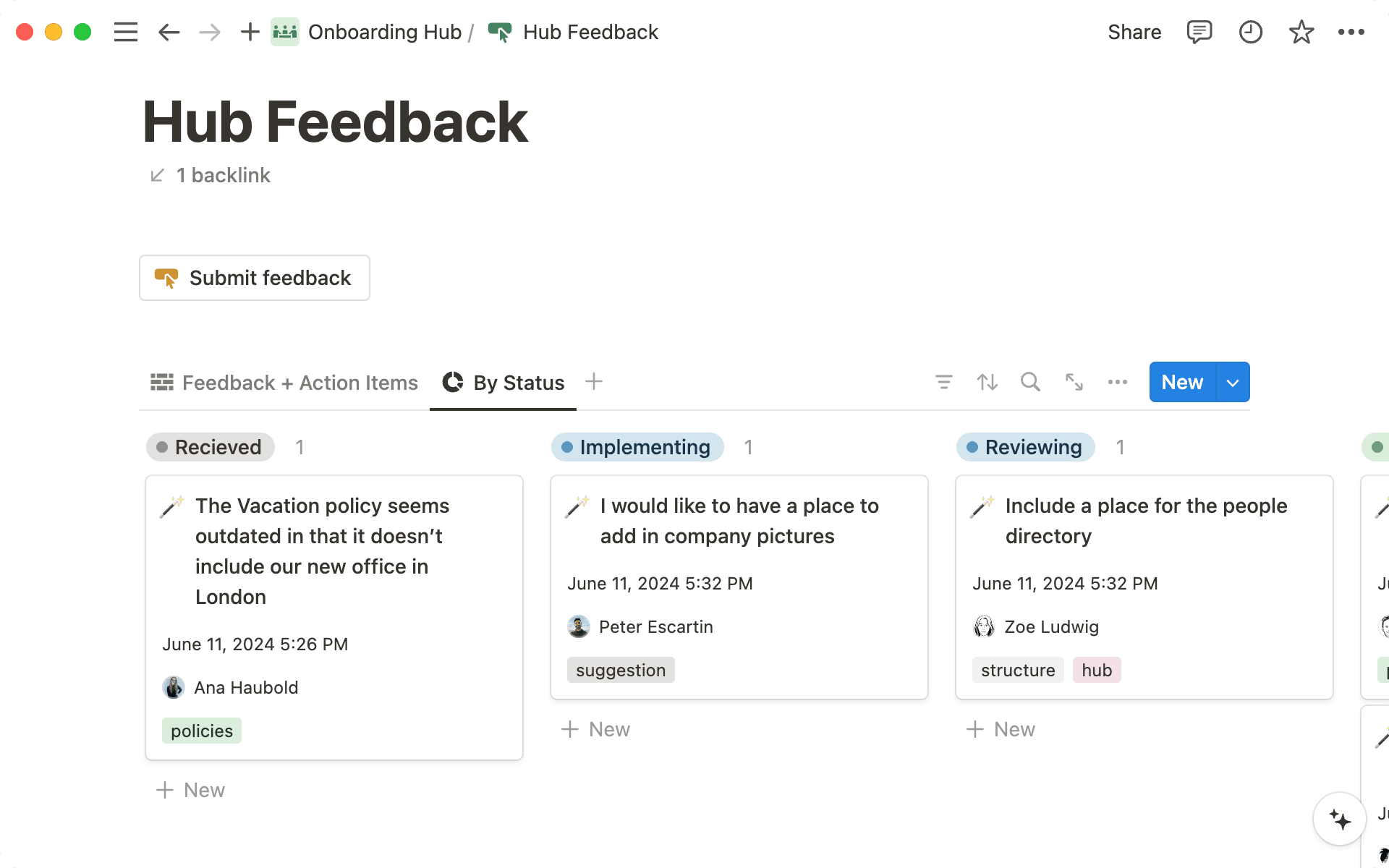Open the page options ellipsis menu
Screen dimensions: 1389x868
(x=1351, y=32)
